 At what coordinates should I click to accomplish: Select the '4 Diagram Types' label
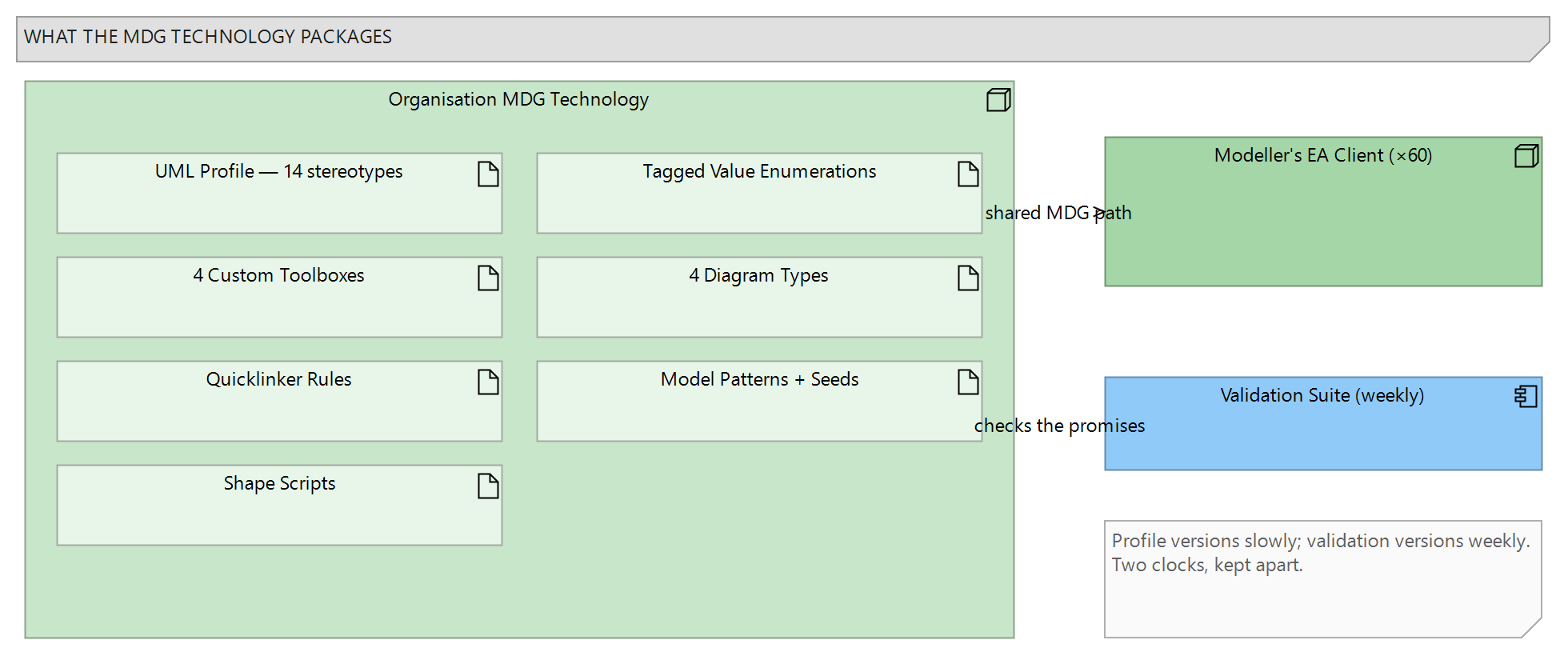coord(758,275)
